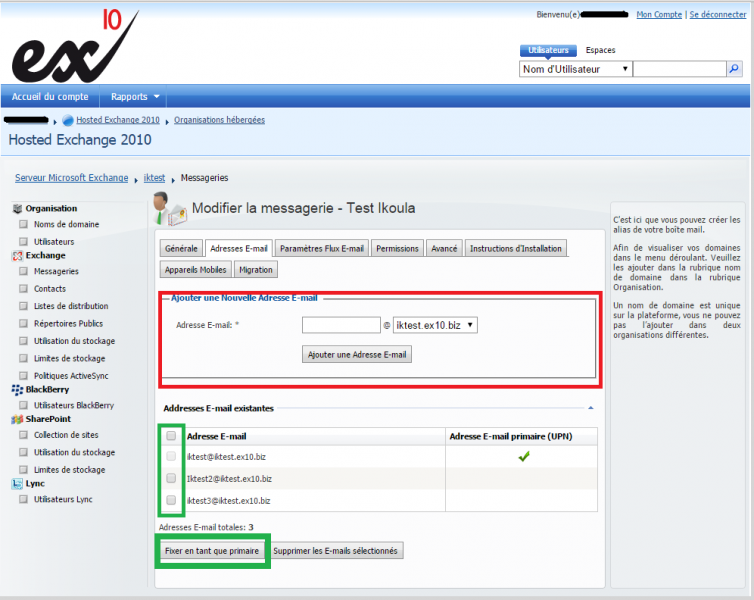Open Noms de domaine in sidebar
754x600 pixels.
(66, 225)
